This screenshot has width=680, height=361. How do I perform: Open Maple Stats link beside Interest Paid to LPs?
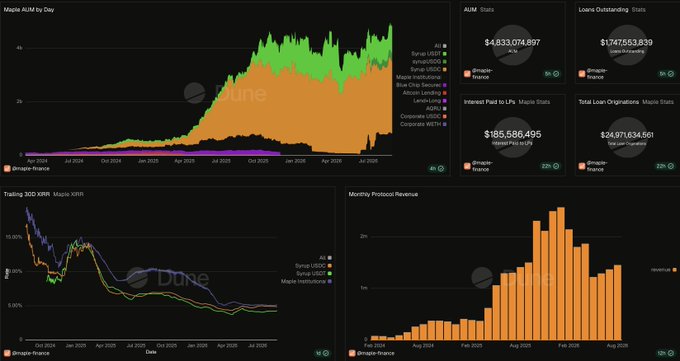[x=534, y=102]
